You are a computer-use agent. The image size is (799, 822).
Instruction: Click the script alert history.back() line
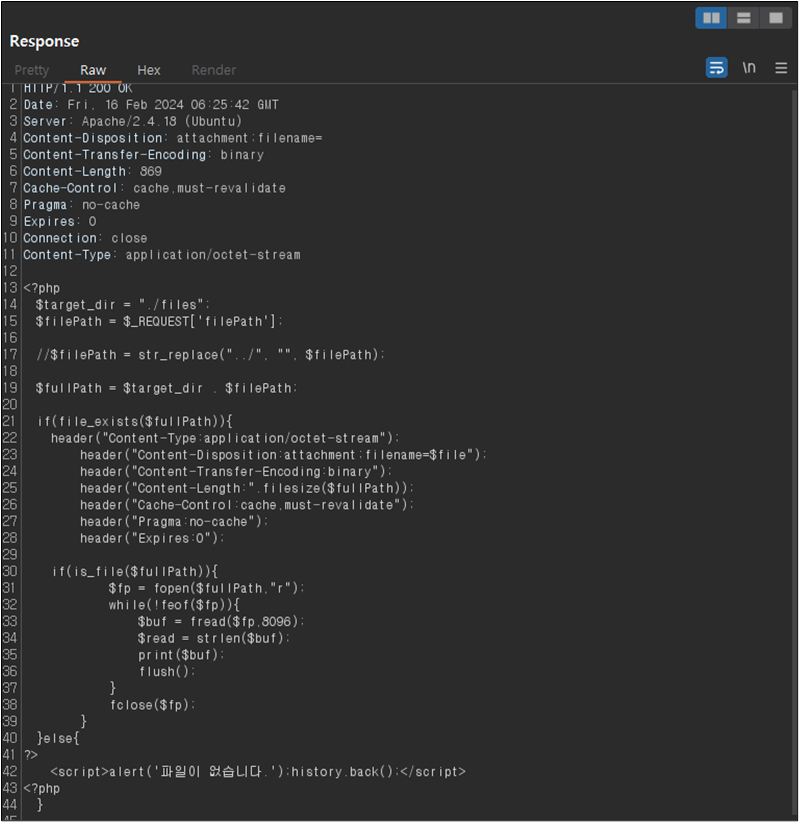tap(258, 772)
